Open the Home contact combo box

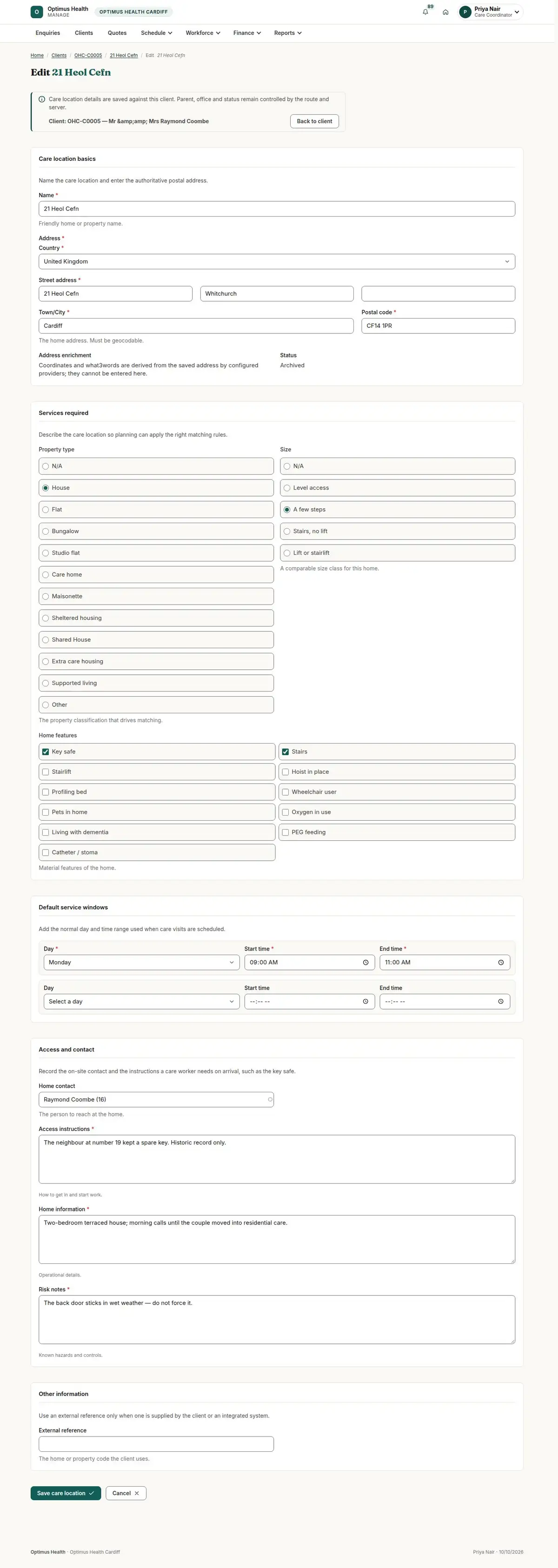(x=156, y=1099)
